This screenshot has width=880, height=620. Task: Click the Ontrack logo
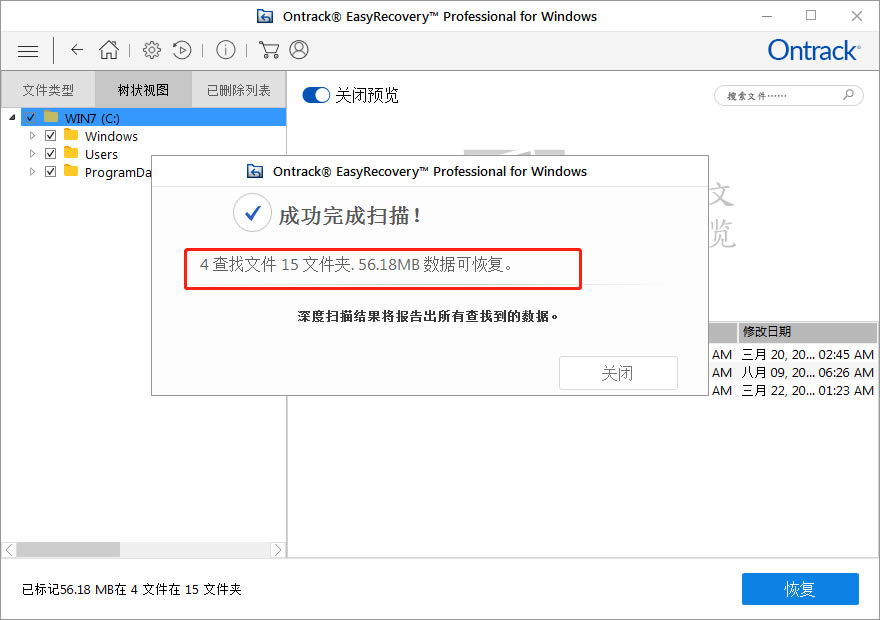813,50
